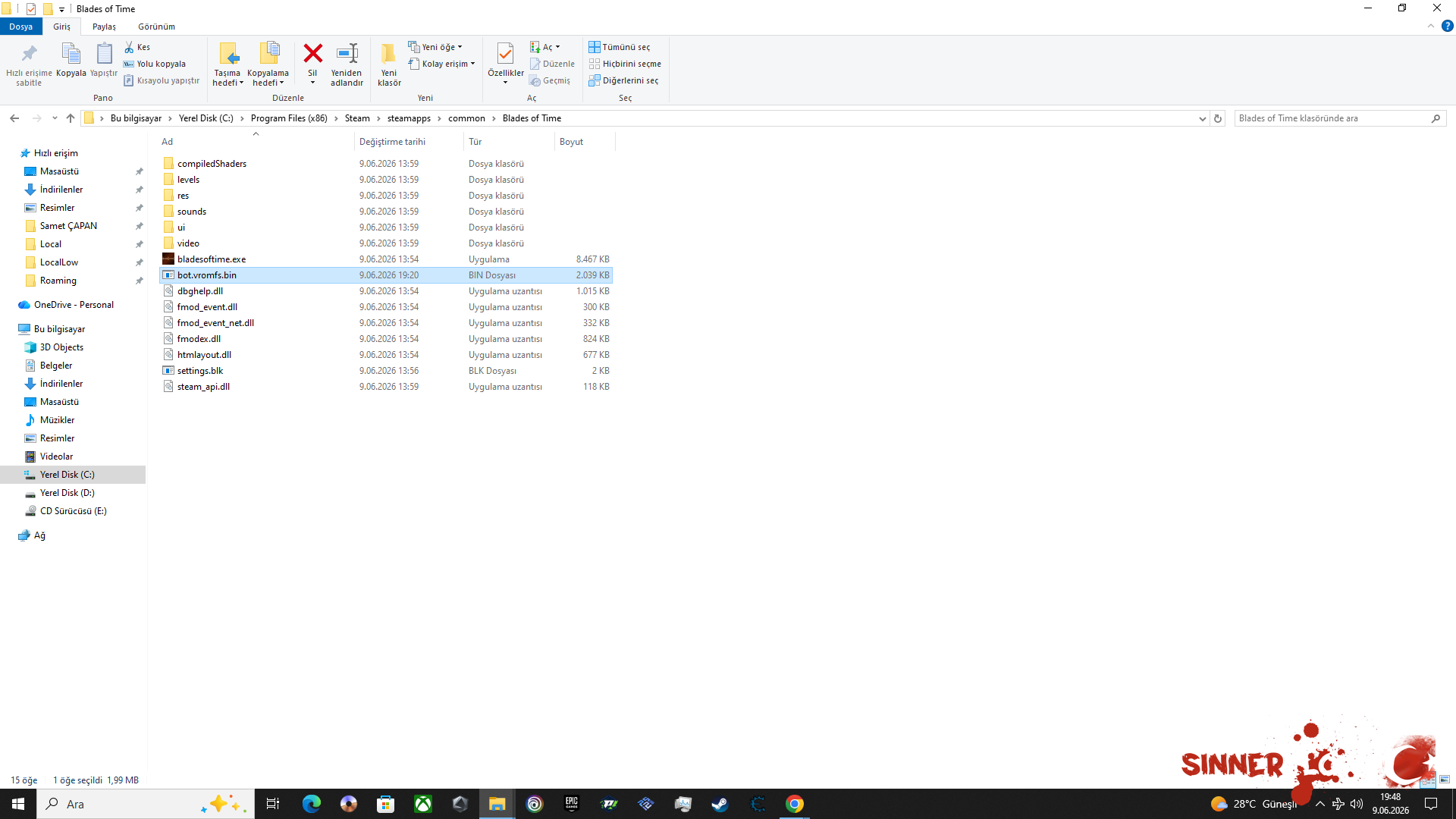Click the Kes scissors icon
The image size is (1456, 819).
tap(129, 47)
